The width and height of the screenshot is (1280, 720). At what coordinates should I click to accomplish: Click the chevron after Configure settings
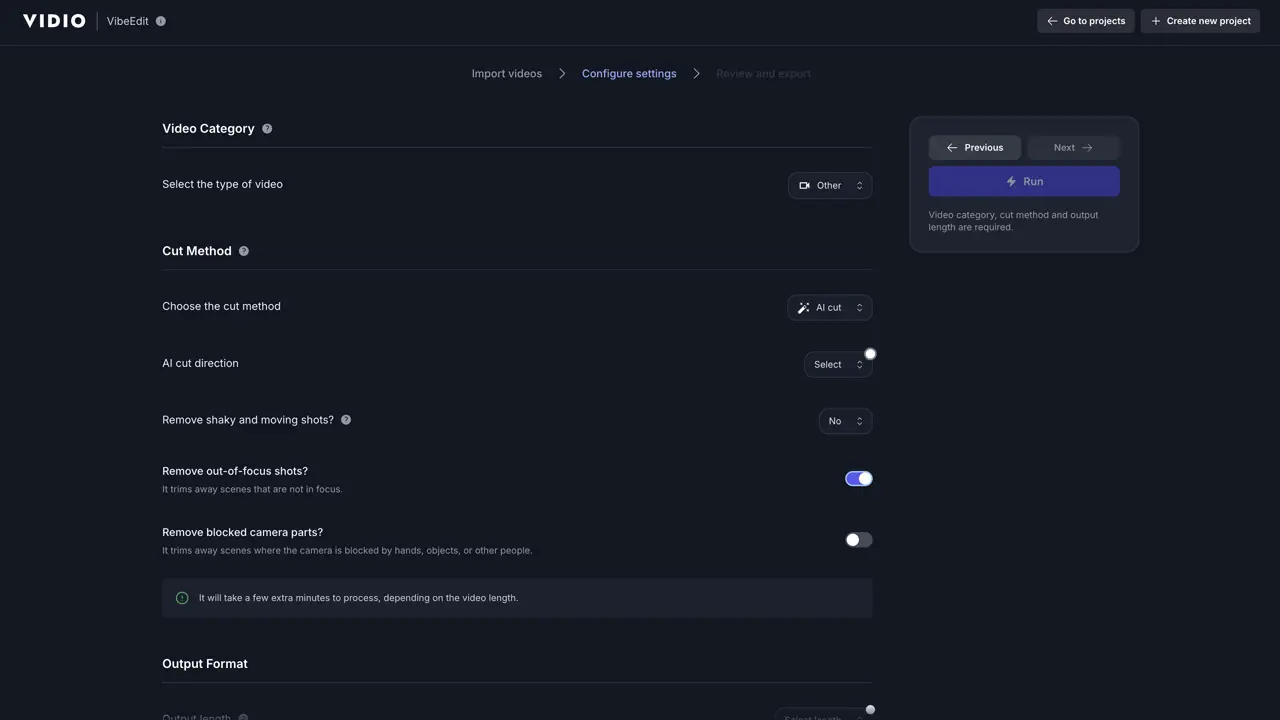(x=696, y=74)
